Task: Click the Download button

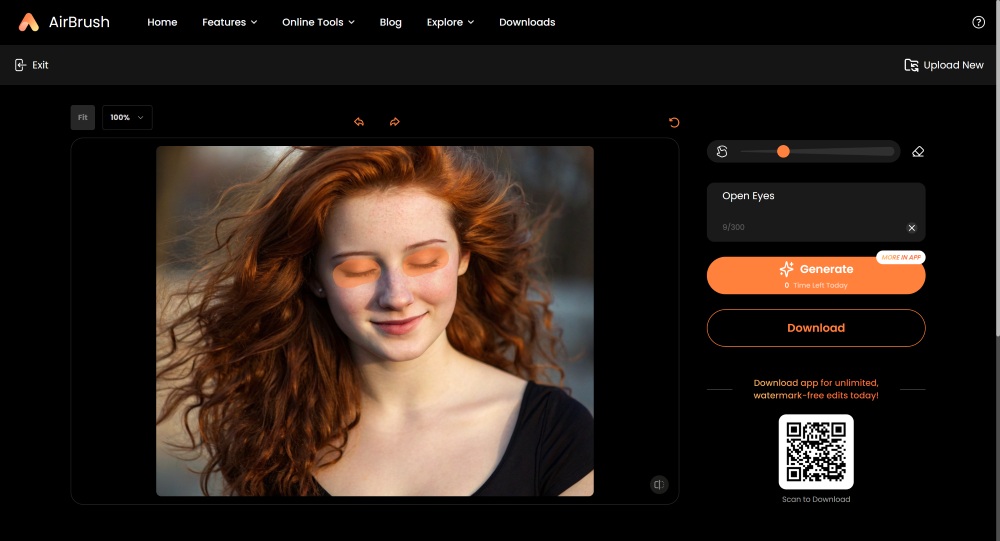Action: pos(816,328)
